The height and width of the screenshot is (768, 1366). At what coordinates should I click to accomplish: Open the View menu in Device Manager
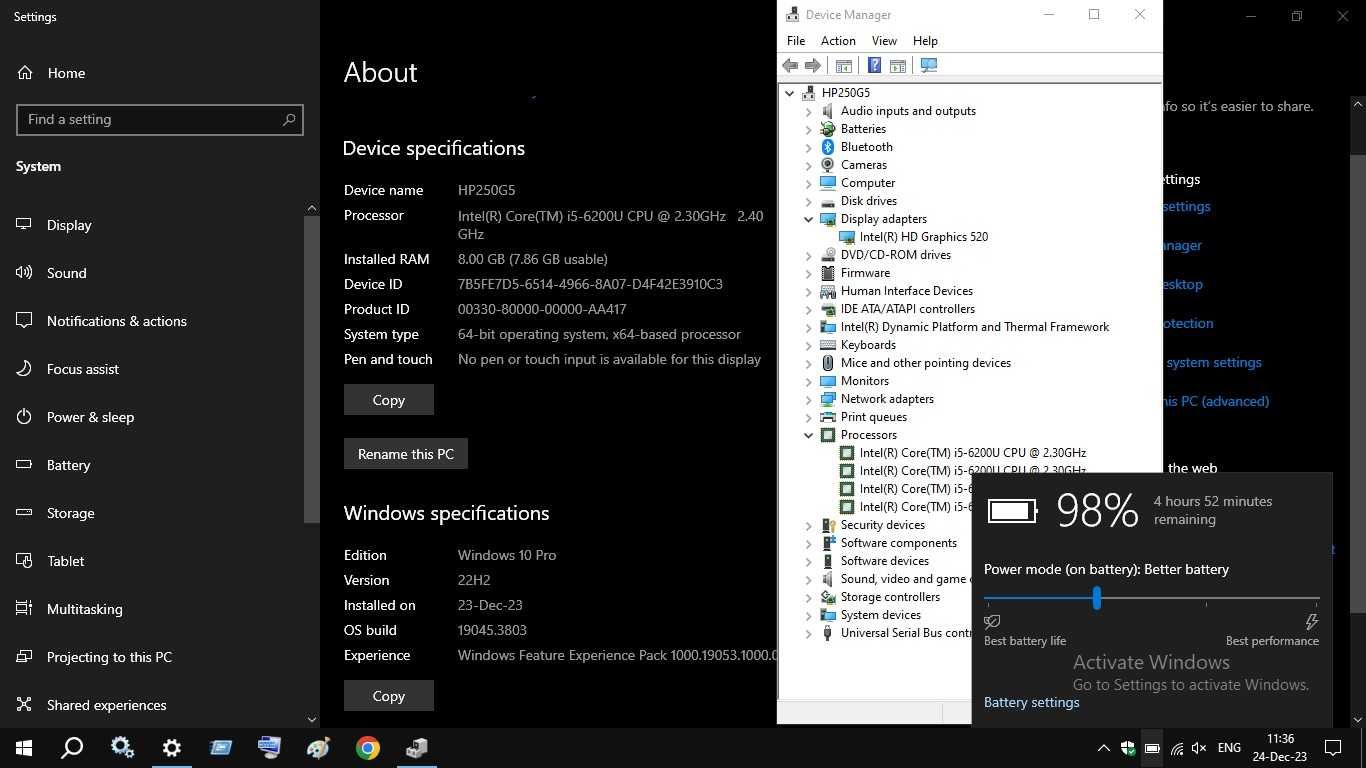(x=884, y=41)
